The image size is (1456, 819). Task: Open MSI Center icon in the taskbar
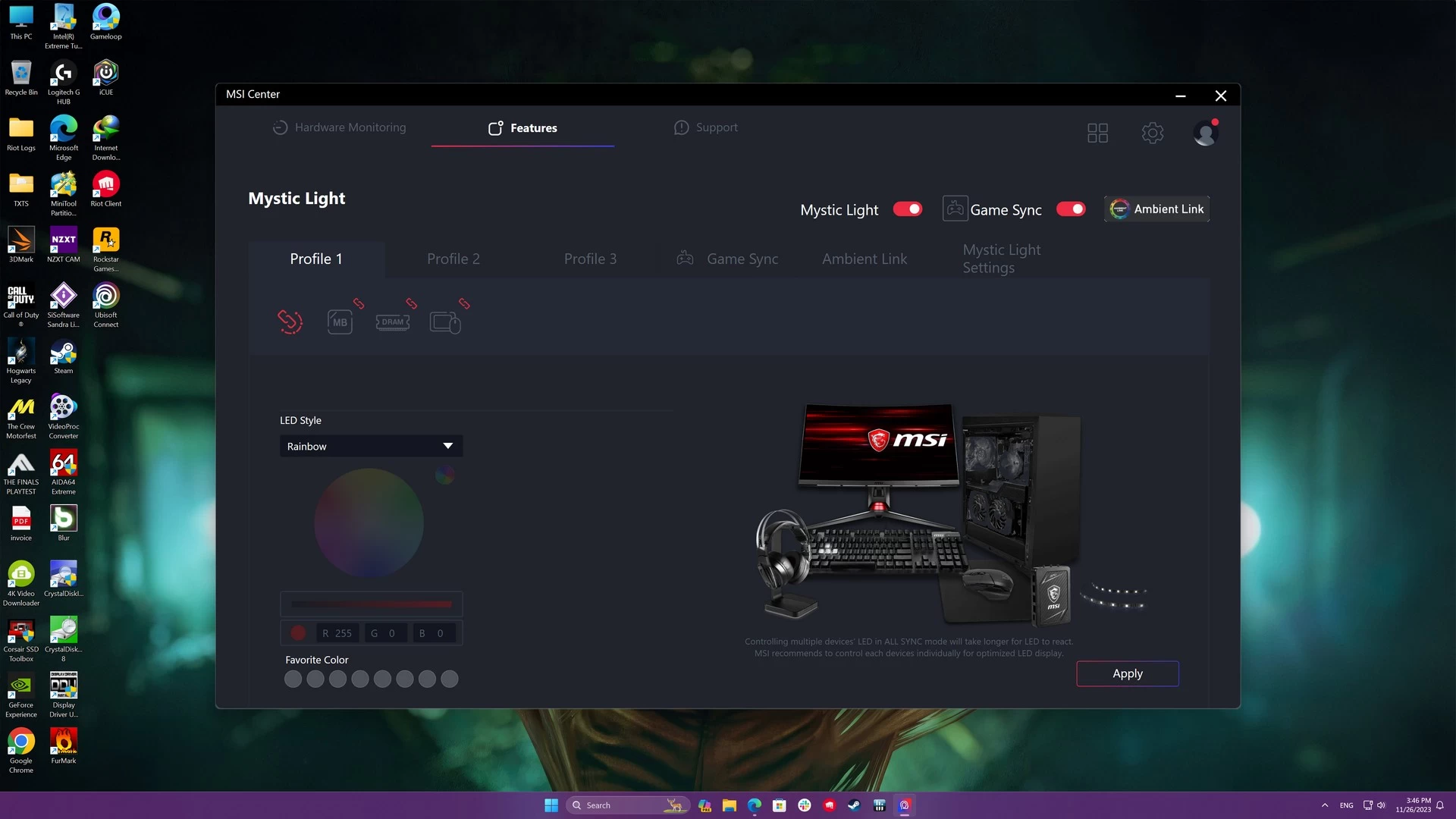[x=905, y=805]
